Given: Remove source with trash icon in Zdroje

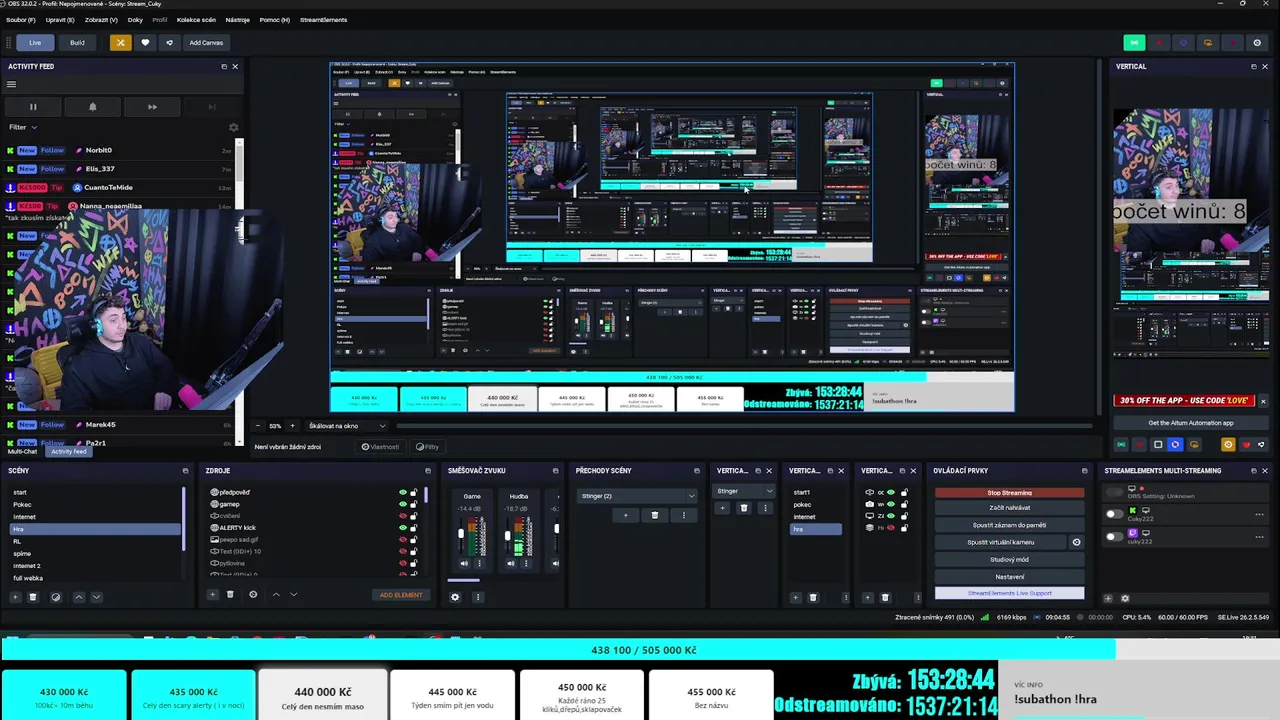Looking at the screenshot, I should (x=230, y=595).
